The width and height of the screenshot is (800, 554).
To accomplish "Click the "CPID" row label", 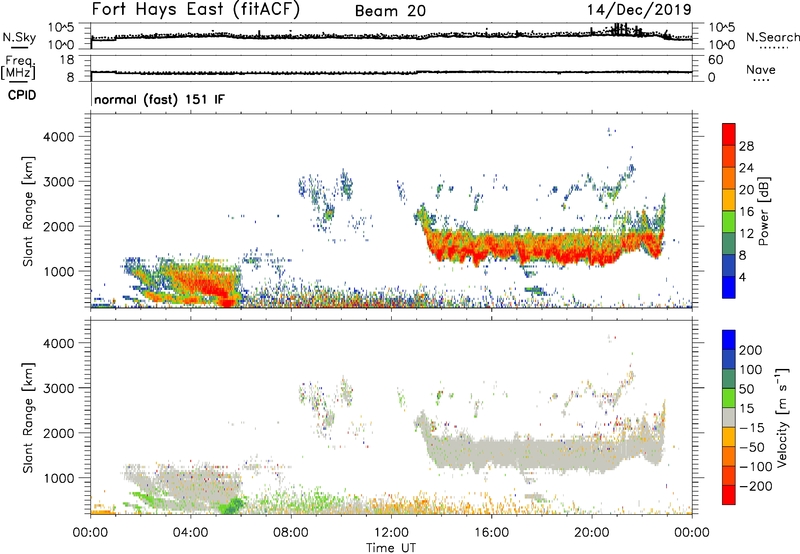I will point(22,95).
